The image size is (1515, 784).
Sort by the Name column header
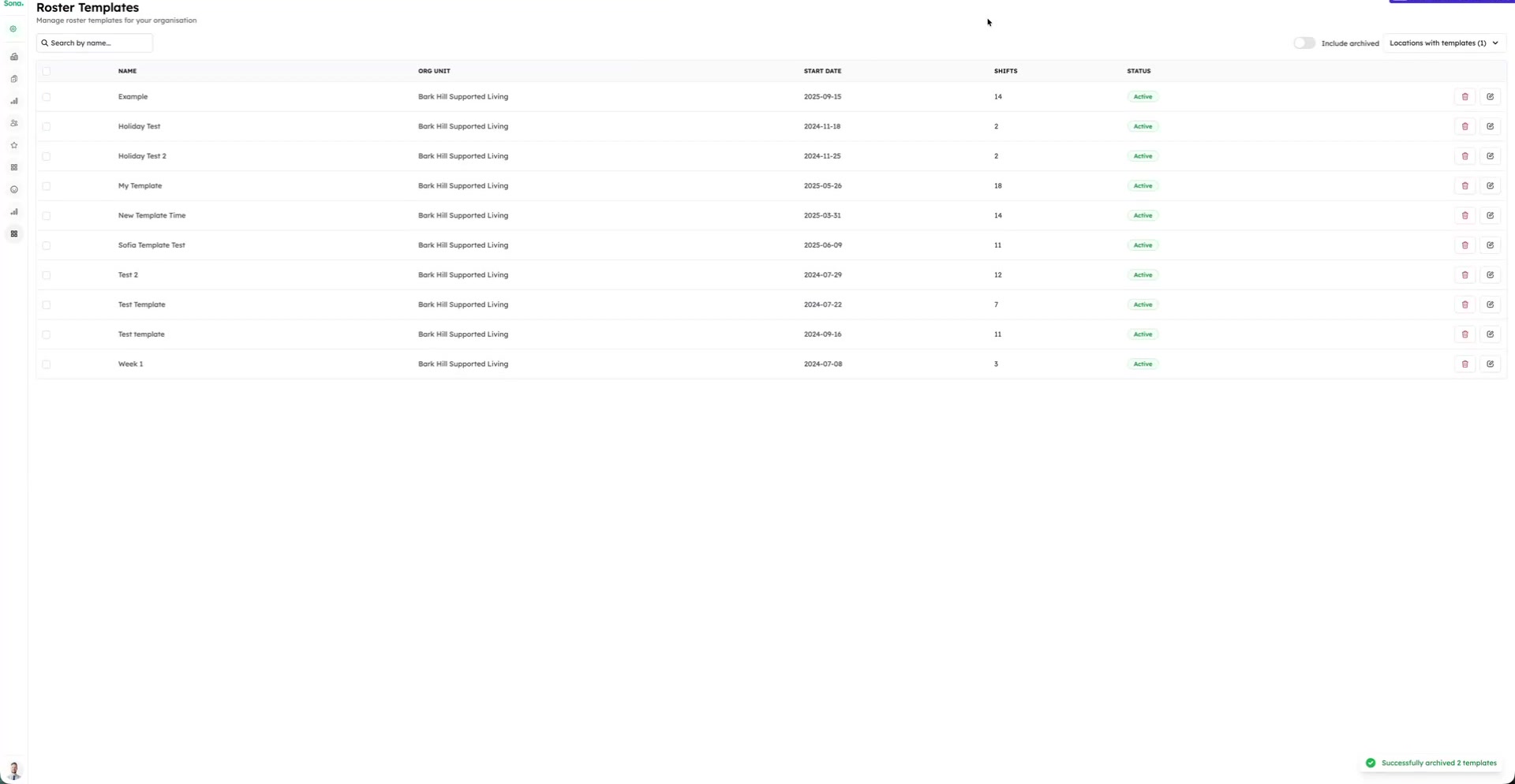point(127,71)
